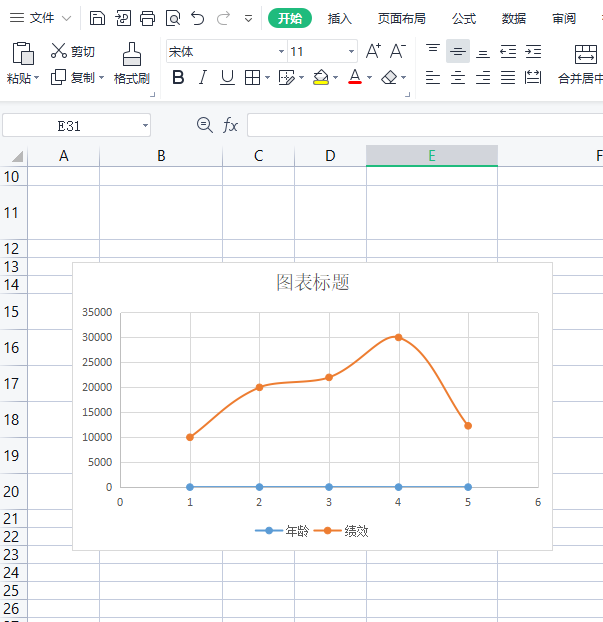Click the chart title 图表标题
Viewport: 603px width, 622px height.
[313, 282]
